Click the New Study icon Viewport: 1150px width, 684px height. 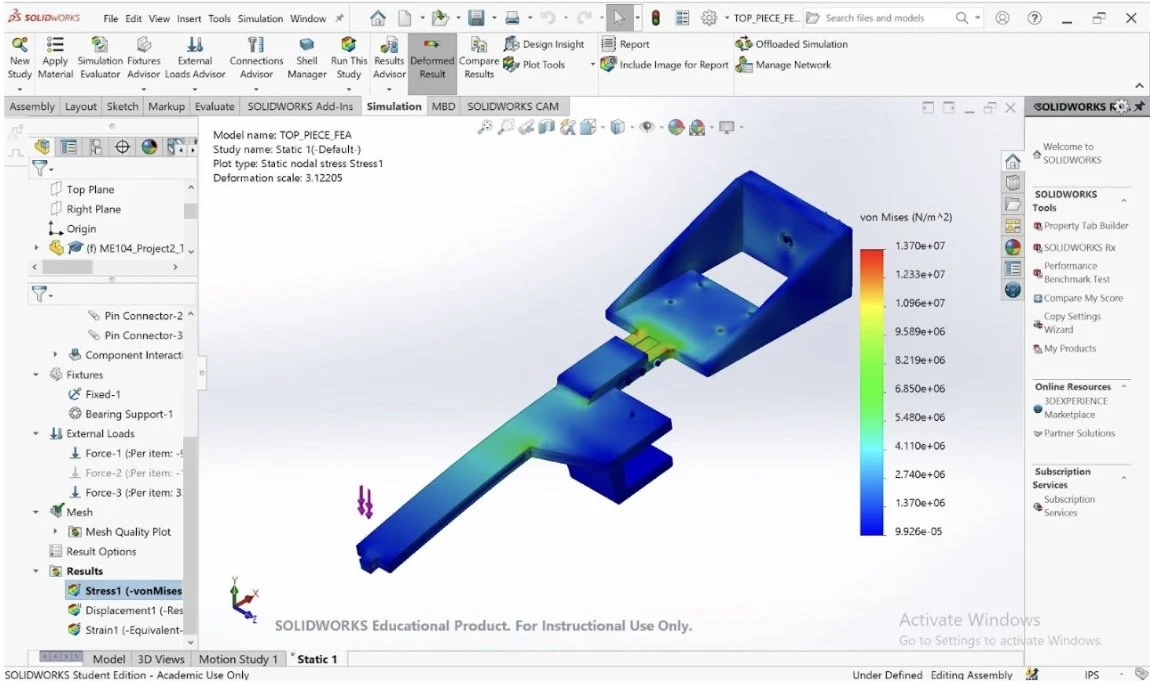pyautogui.click(x=20, y=58)
